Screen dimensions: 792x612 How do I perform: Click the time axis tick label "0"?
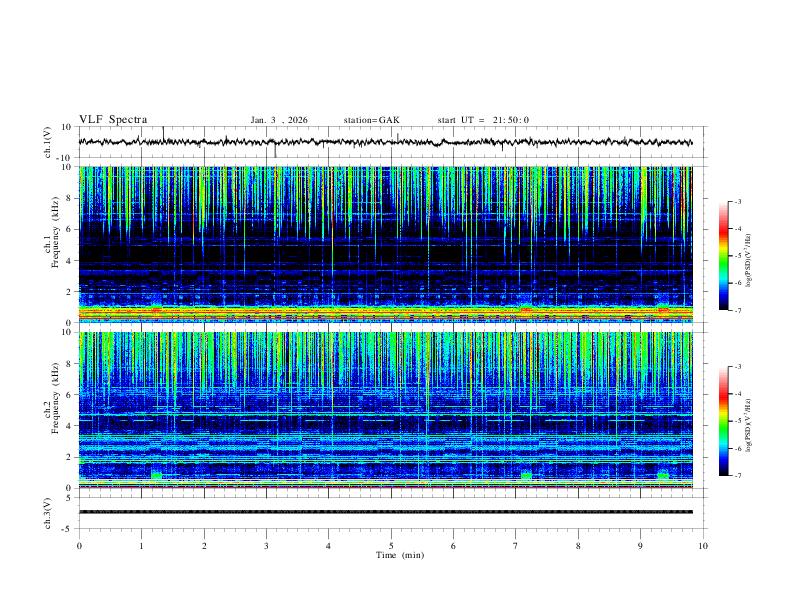coord(79,546)
